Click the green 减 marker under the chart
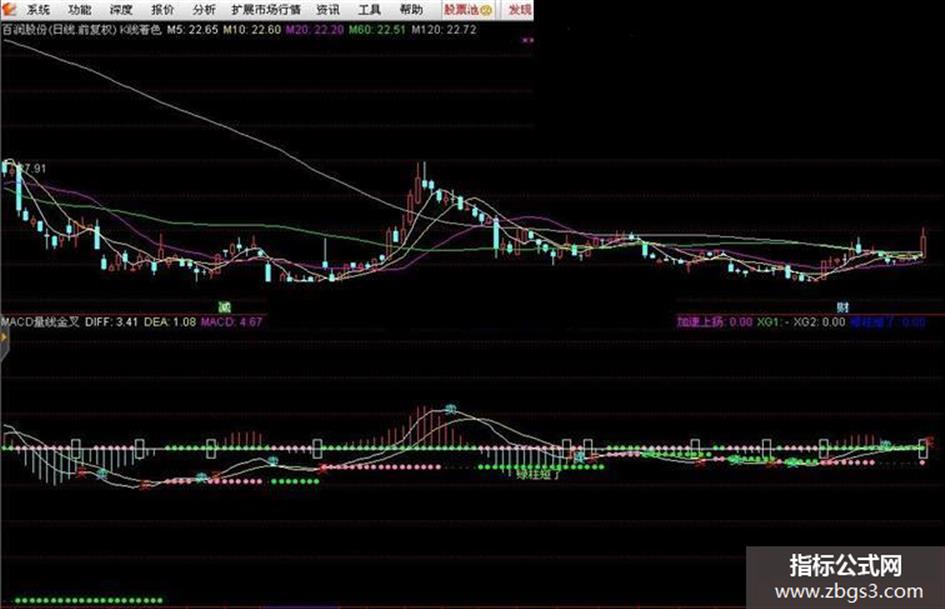 pos(224,306)
